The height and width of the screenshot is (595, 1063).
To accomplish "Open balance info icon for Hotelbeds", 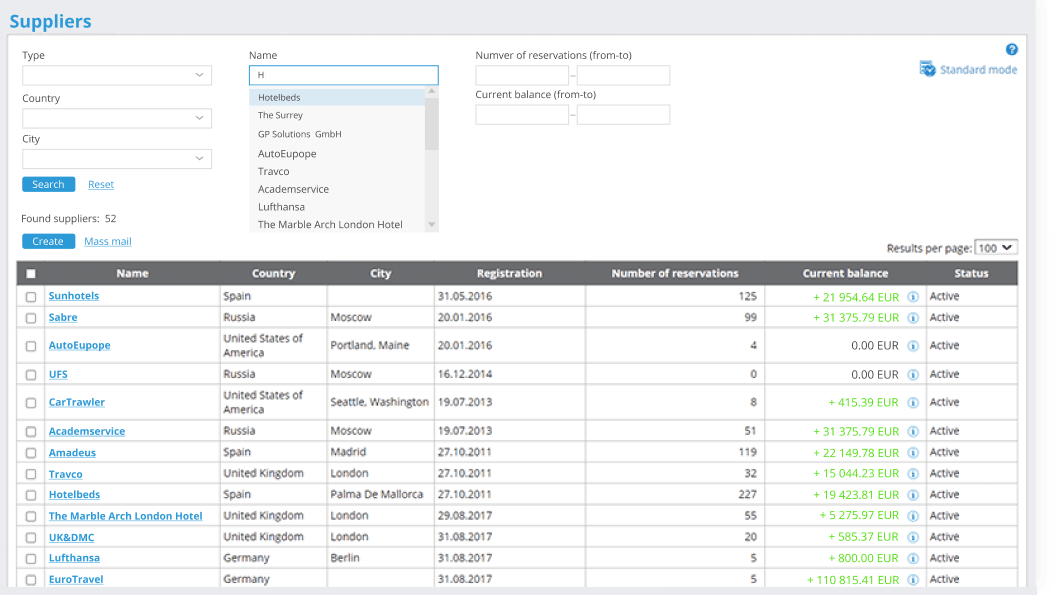I will pyautogui.click(x=913, y=495).
